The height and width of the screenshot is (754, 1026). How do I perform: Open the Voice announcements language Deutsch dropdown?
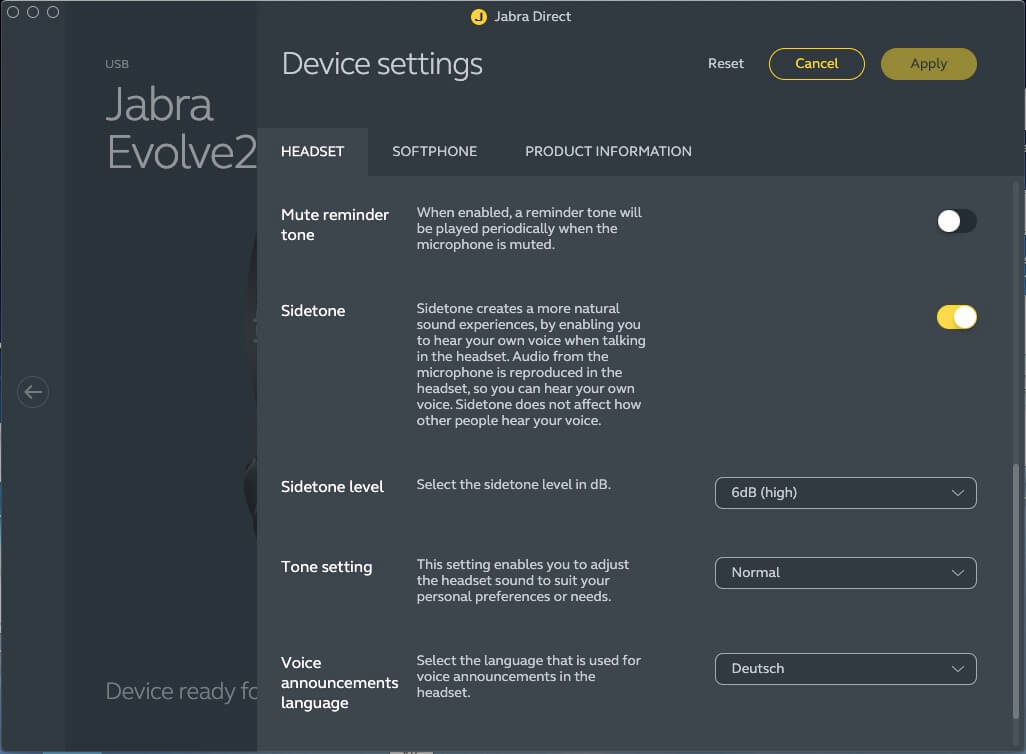pyautogui.click(x=845, y=669)
